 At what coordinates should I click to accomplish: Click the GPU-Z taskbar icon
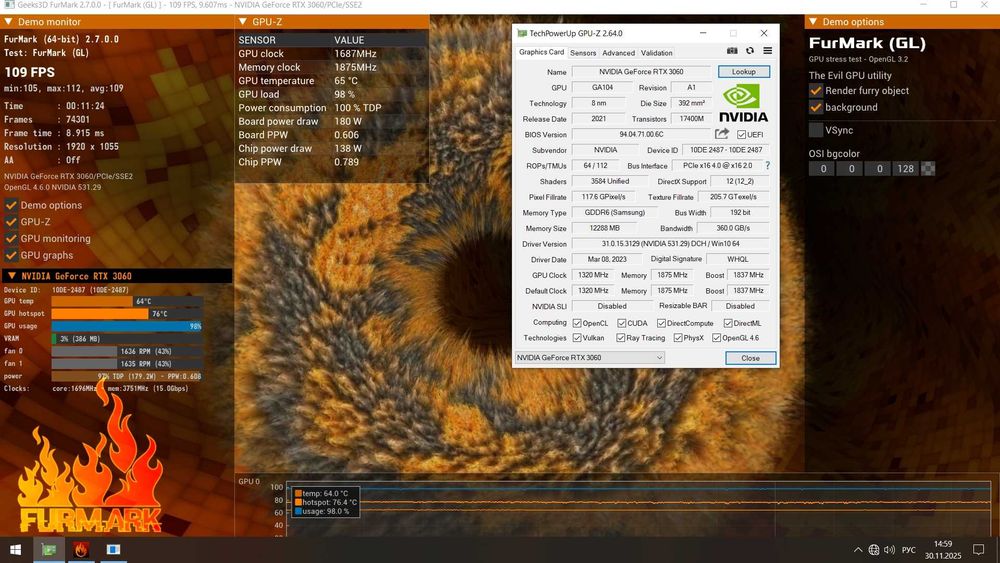click(x=48, y=550)
